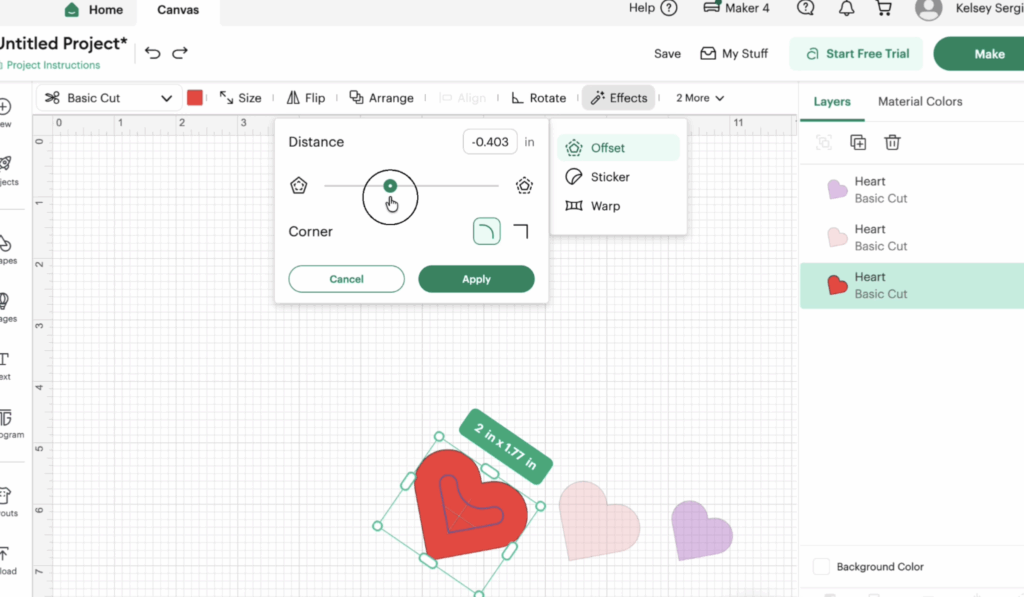Toggle the Effects menu
Image resolution: width=1024 pixels, height=597 pixels.
618,98
